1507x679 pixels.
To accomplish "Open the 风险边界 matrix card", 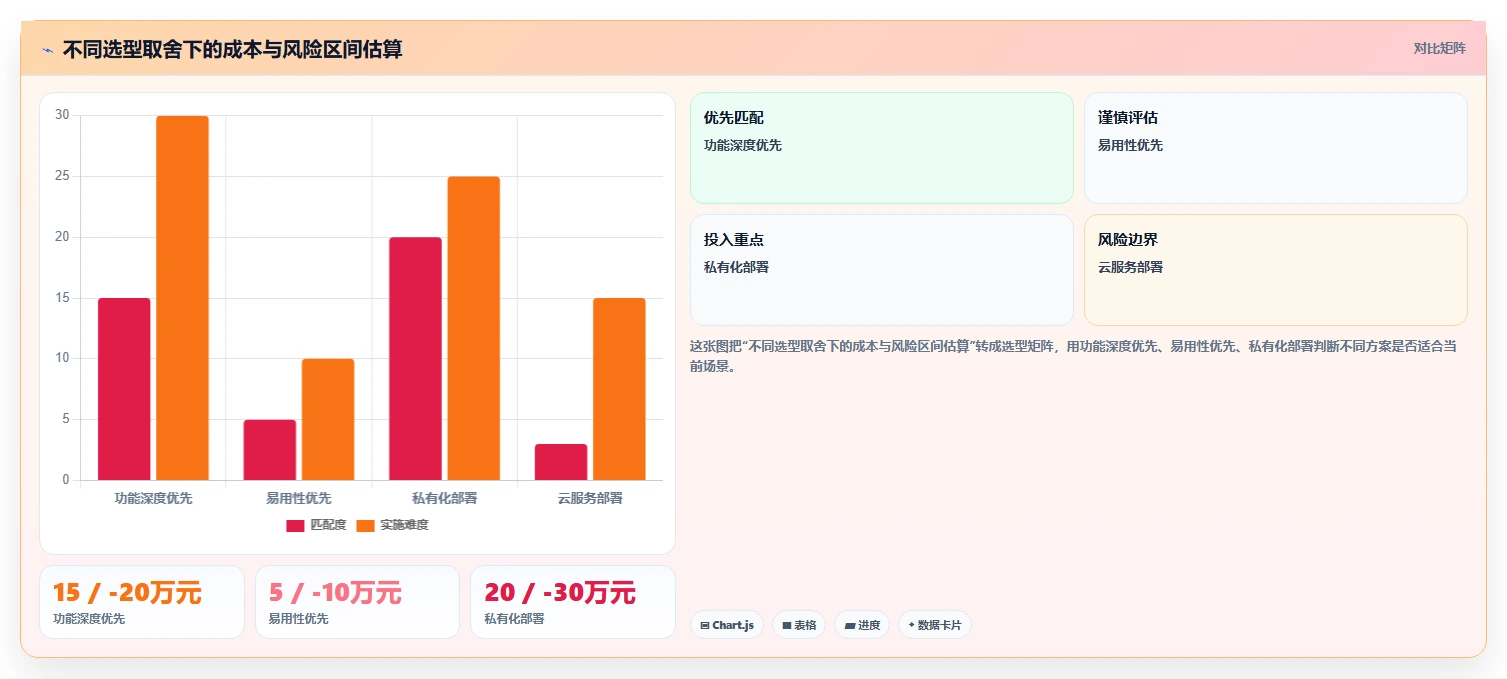I will (1276, 270).
